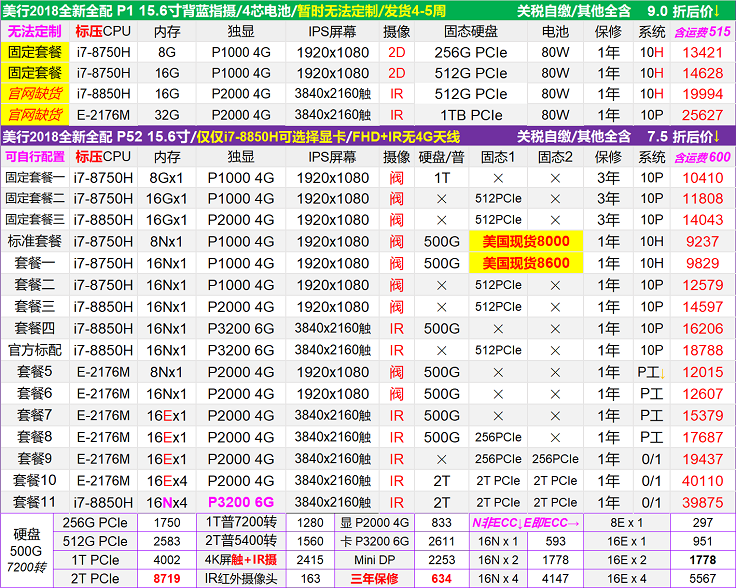Click the price 19437
Image resolution: width=736 pixels, height=588 pixels.
(702, 459)
